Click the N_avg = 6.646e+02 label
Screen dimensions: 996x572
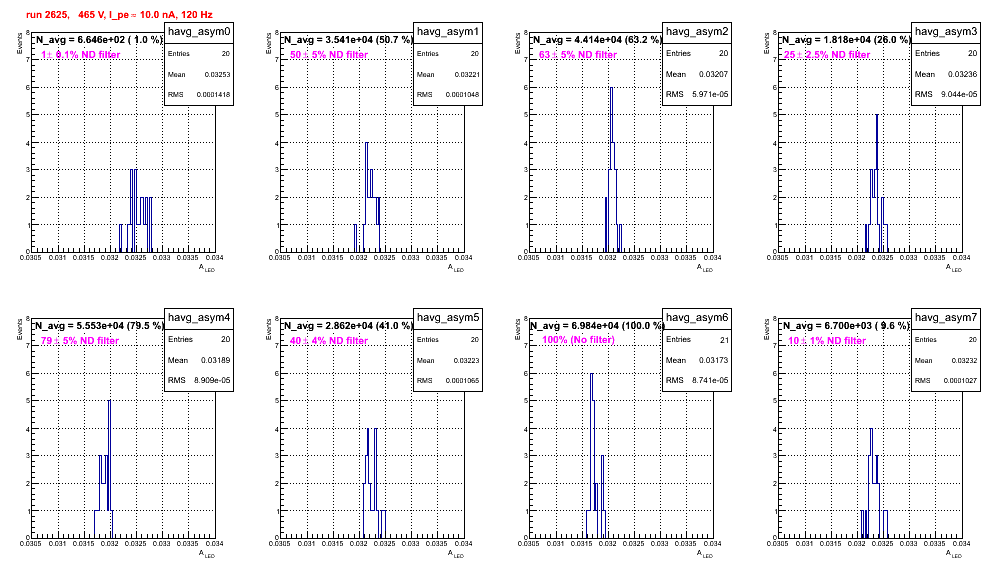click(98, 39)
